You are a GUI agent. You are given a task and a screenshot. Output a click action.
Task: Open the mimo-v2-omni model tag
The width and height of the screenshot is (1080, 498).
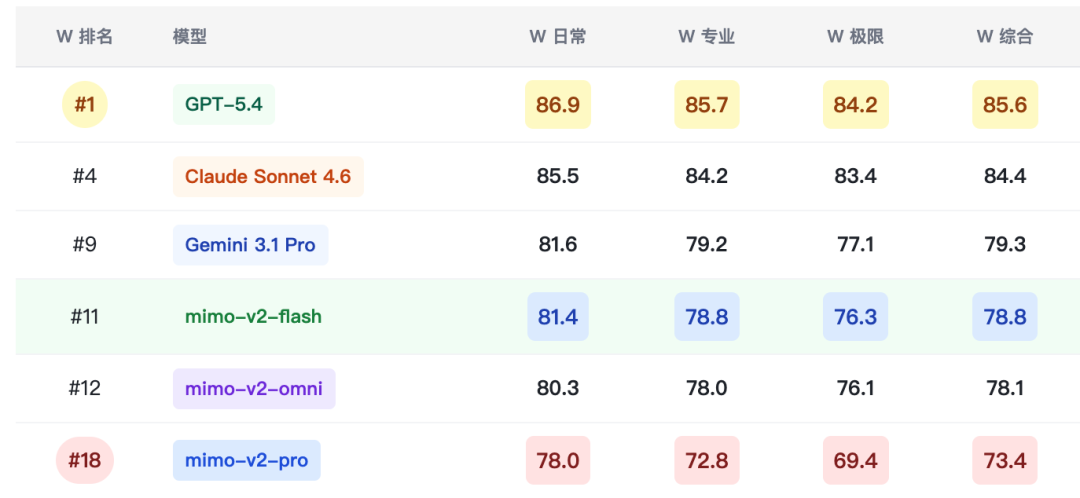click(253, 389)
